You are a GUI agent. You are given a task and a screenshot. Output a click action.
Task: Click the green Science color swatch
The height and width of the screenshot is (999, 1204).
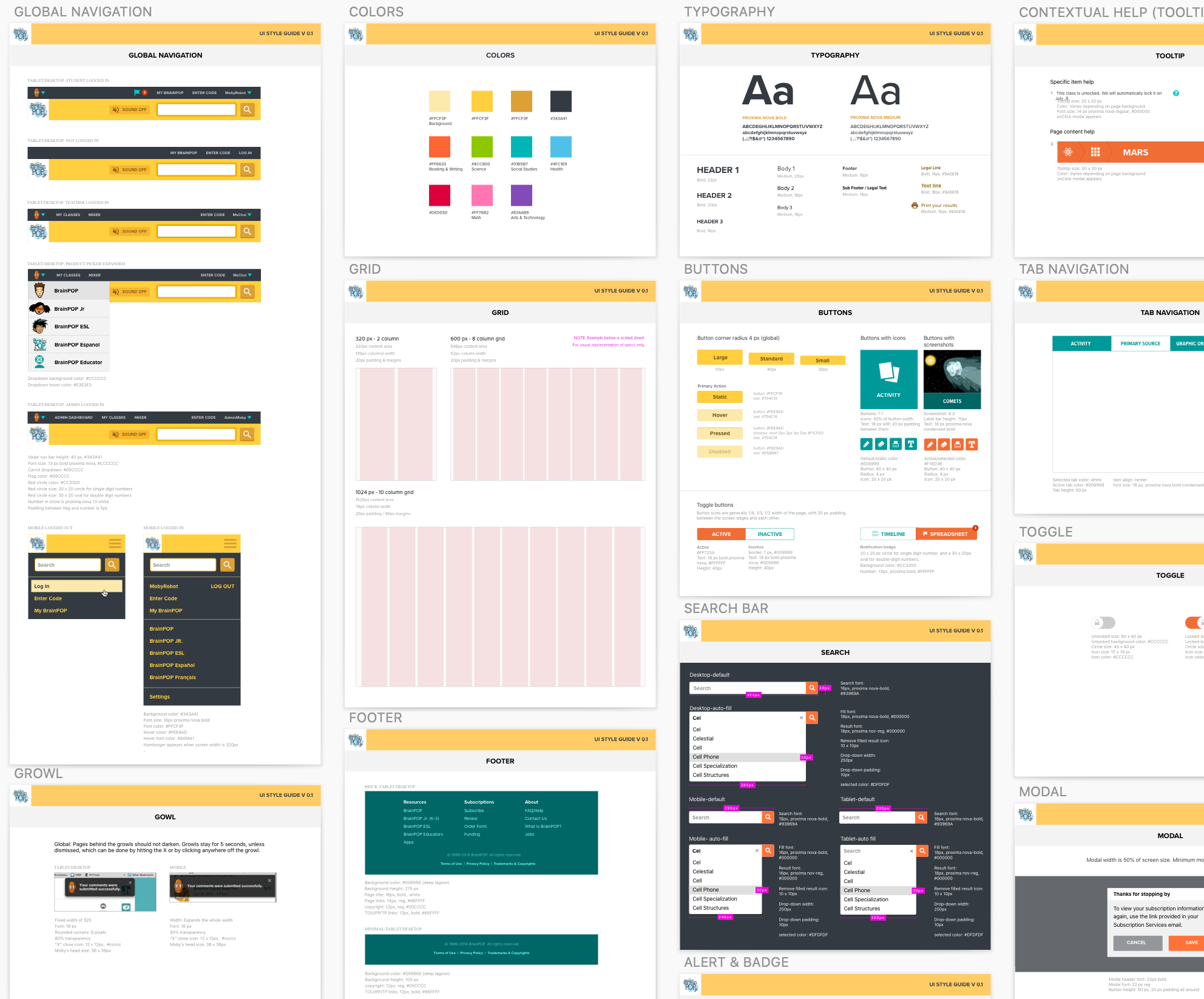pyautogui.click(x=481, y=148)
